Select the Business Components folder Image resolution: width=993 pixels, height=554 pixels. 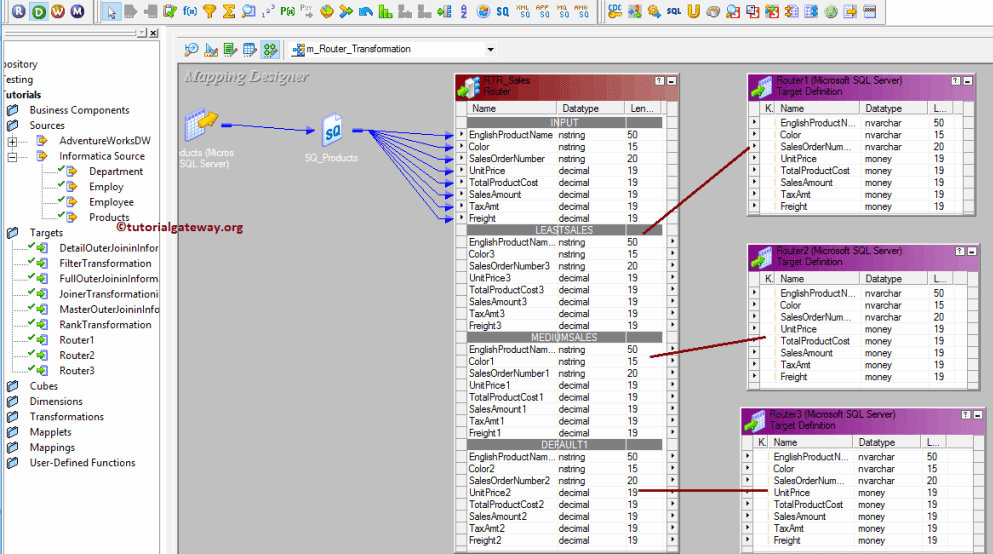coord(79,110)
